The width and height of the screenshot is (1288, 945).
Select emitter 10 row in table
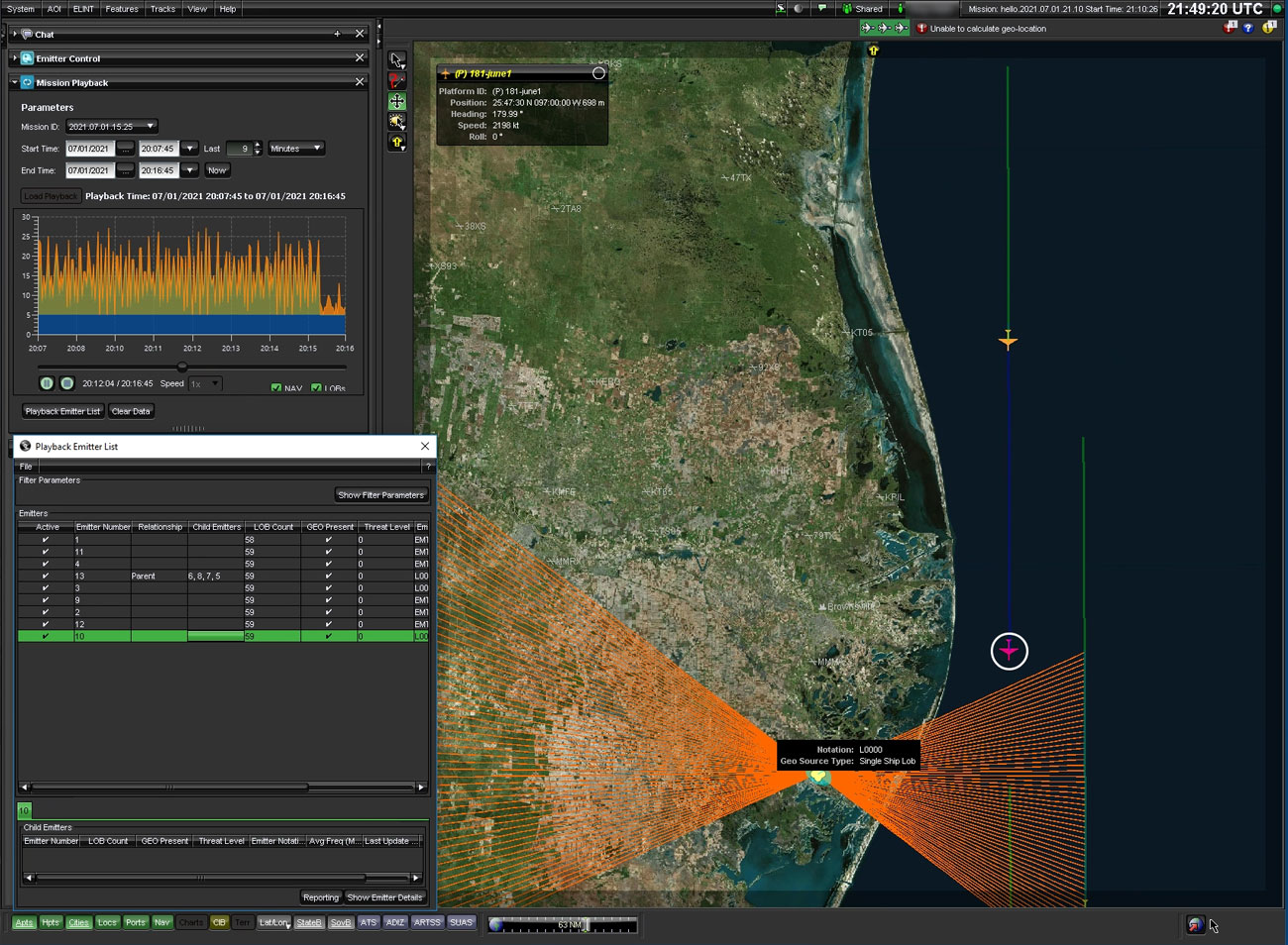point(223,636)
